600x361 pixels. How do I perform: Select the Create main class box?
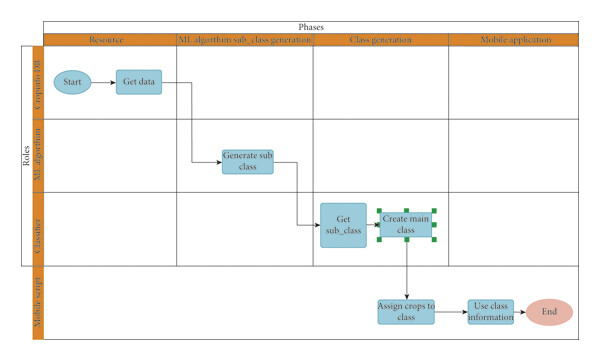point(406,225)
